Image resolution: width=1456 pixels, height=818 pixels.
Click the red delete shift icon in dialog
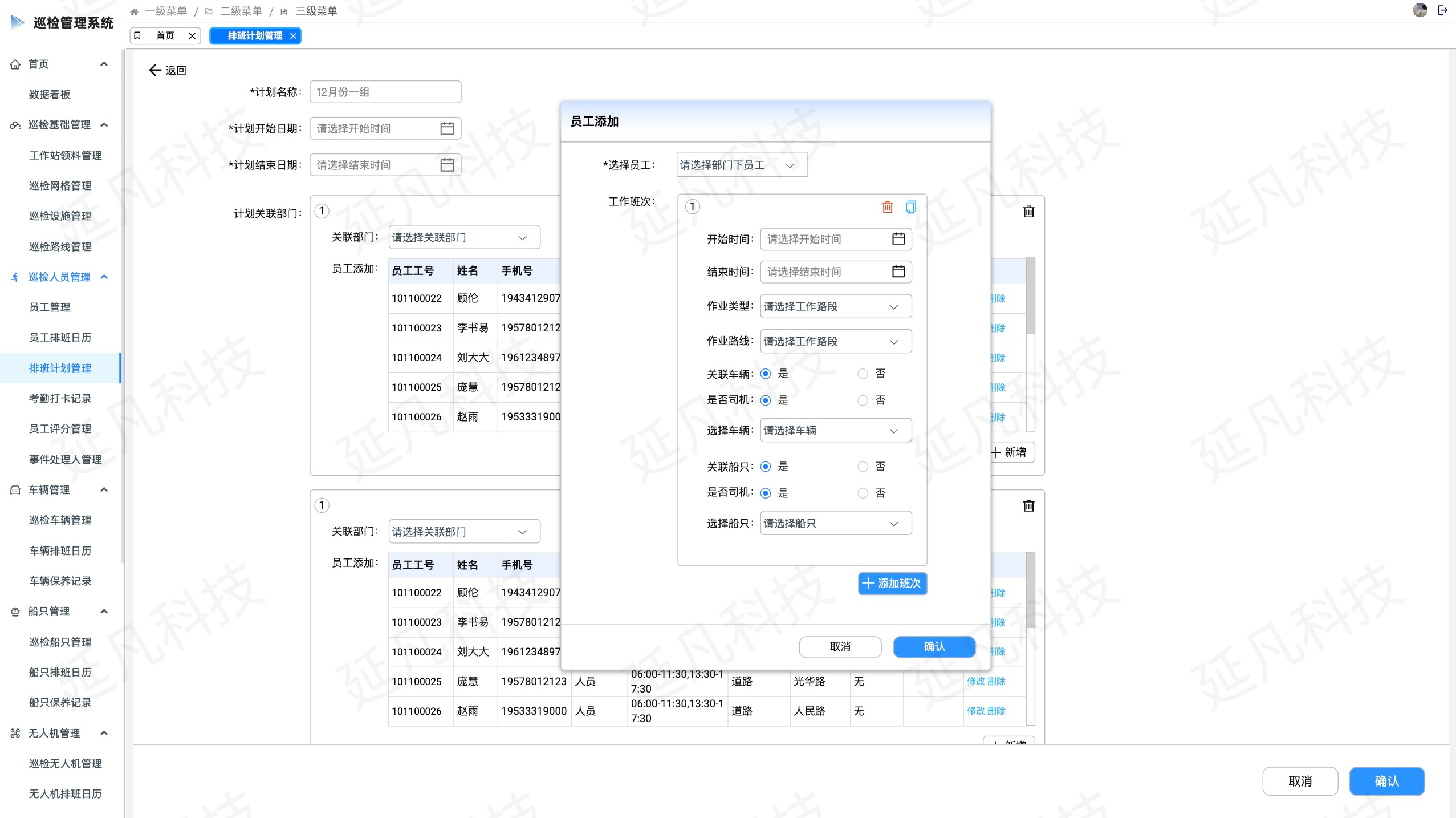887,206
